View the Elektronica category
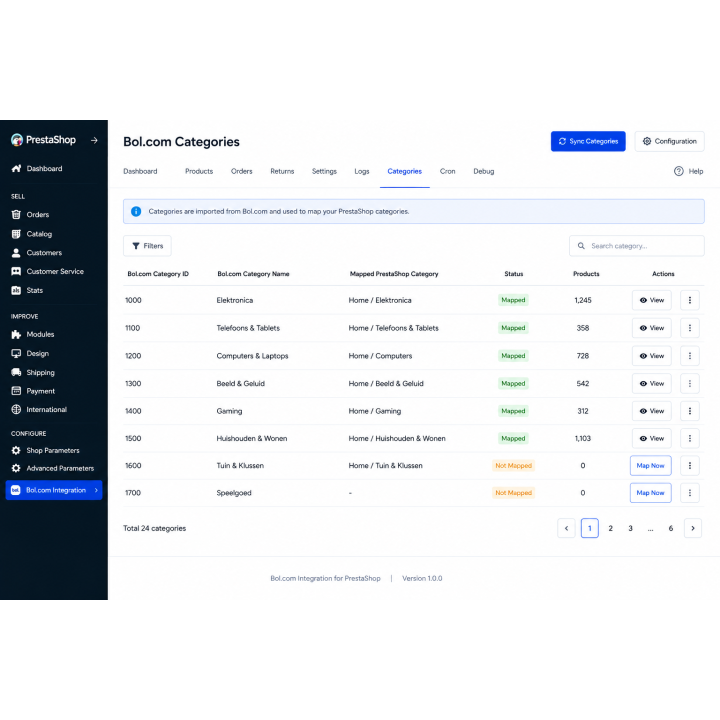Viewport: 720px width, 720px height. click(x=652, y=300)
